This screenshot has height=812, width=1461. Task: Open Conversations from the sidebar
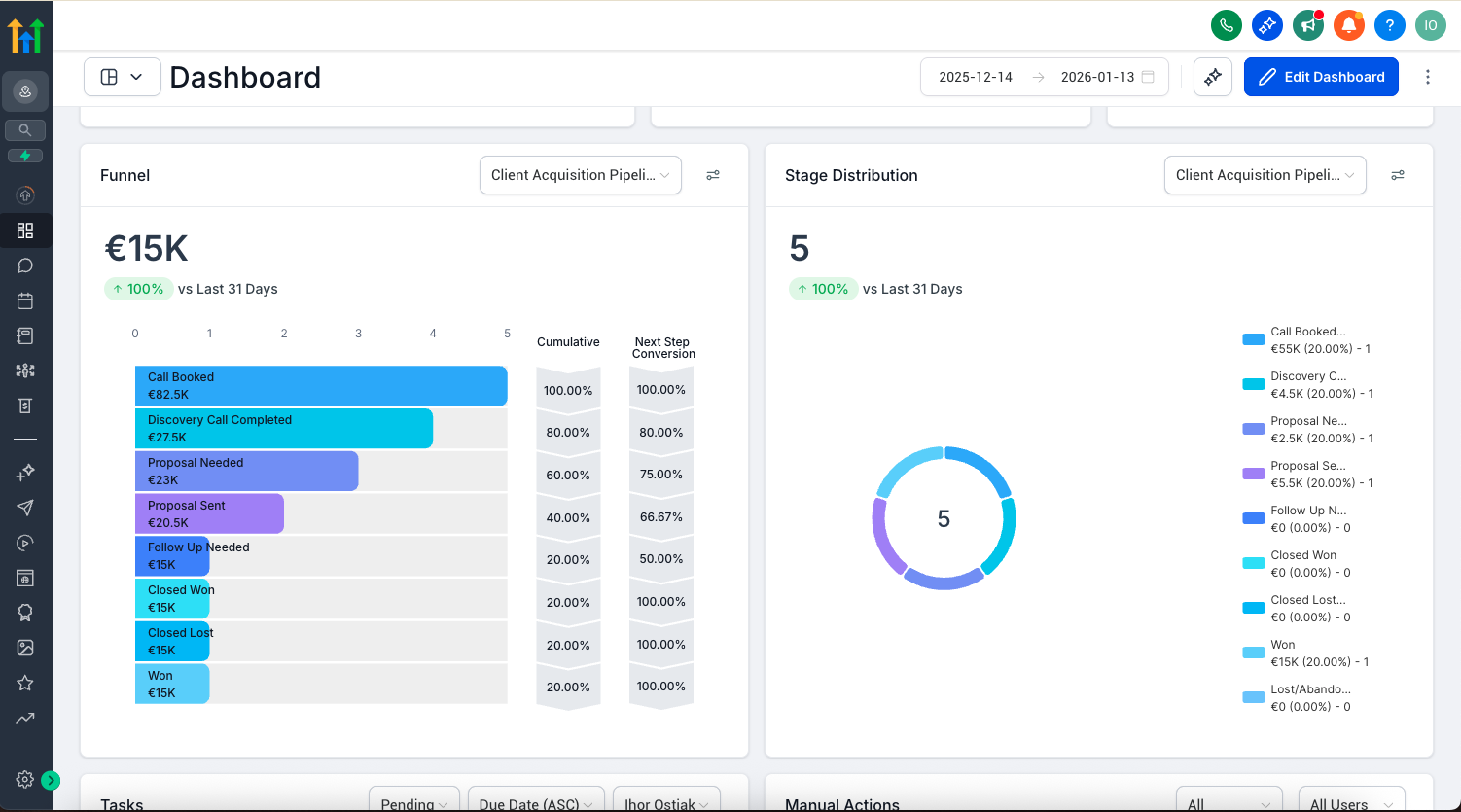pos(25,265)
